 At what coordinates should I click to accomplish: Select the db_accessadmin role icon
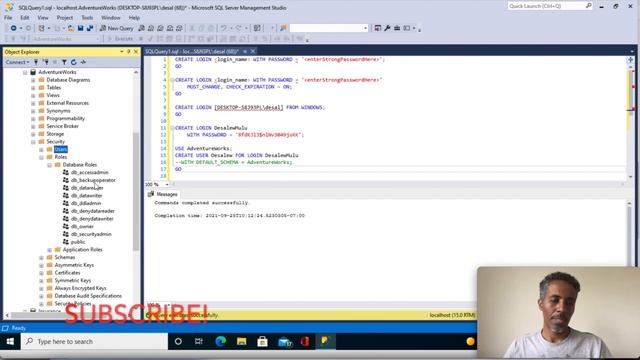click(x=66, y=172)
